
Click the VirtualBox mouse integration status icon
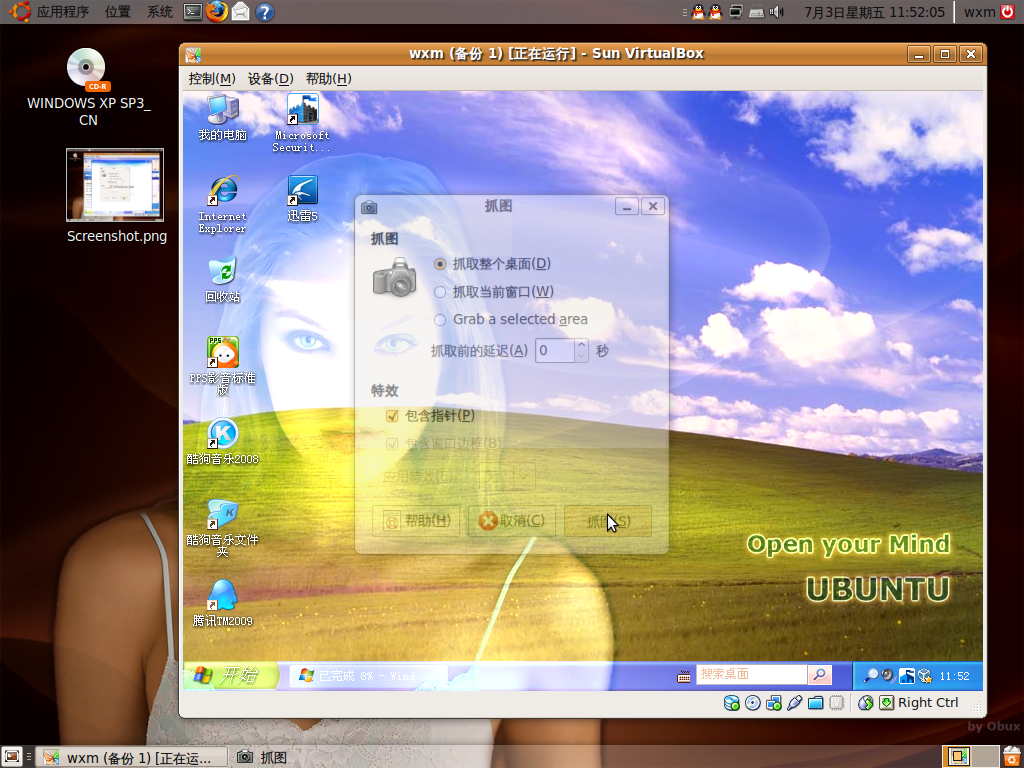[865, 703]
